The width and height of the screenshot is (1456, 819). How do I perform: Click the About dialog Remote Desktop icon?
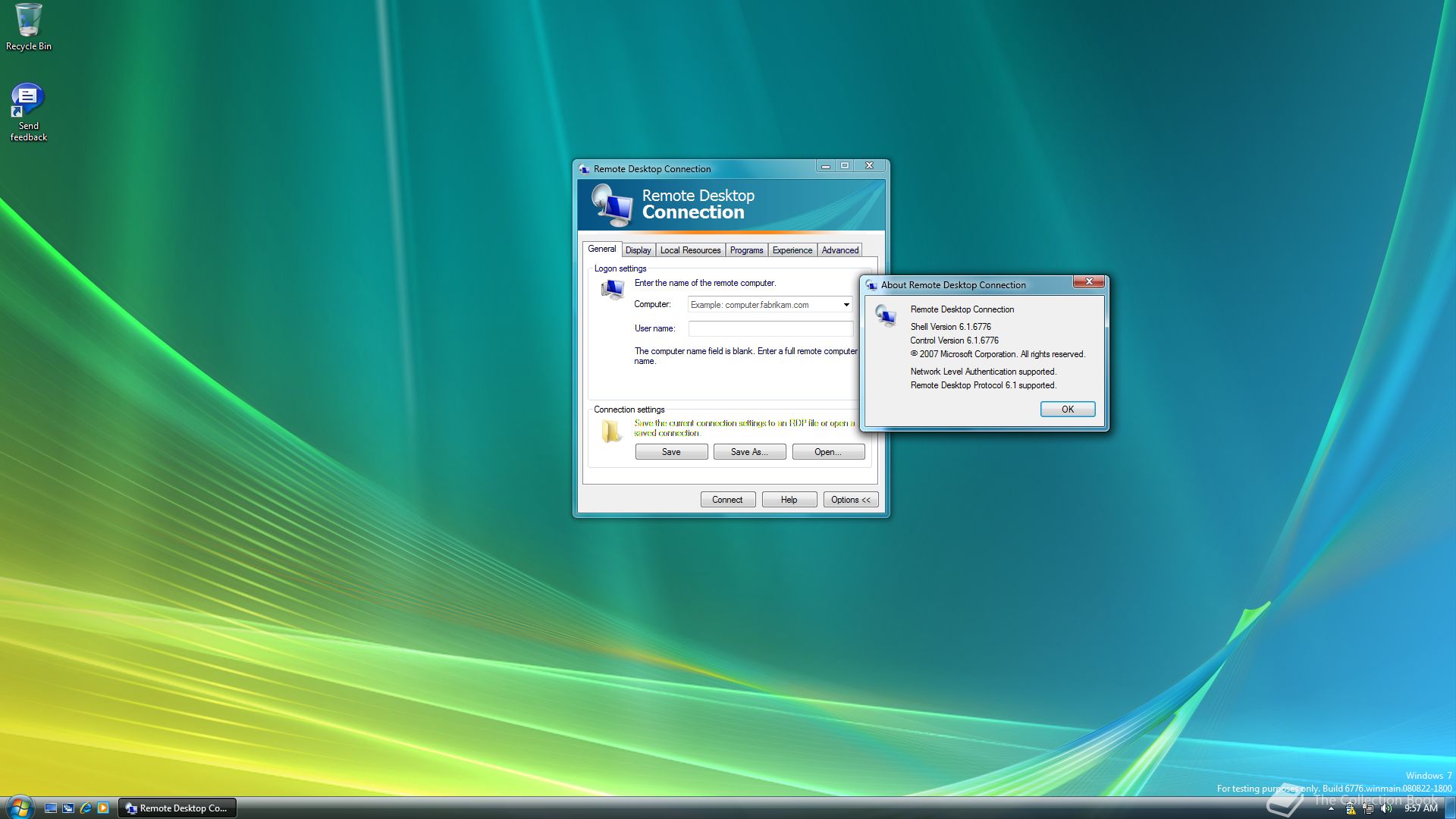click(885, 315)
